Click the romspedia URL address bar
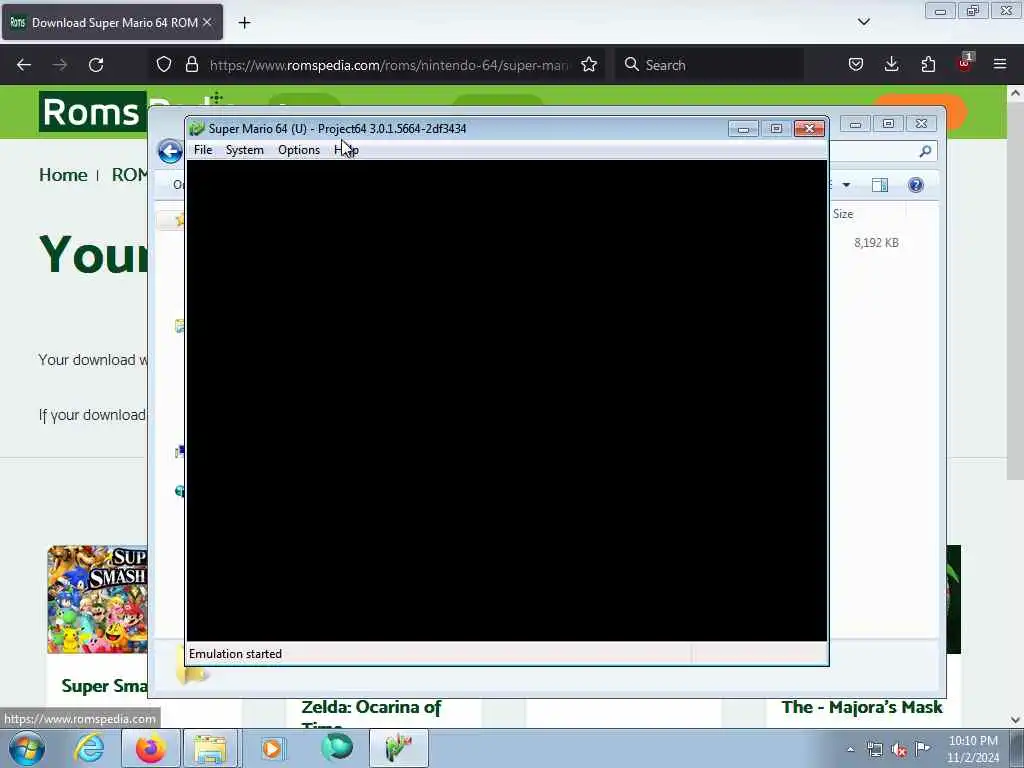 [x=389, y=65]
